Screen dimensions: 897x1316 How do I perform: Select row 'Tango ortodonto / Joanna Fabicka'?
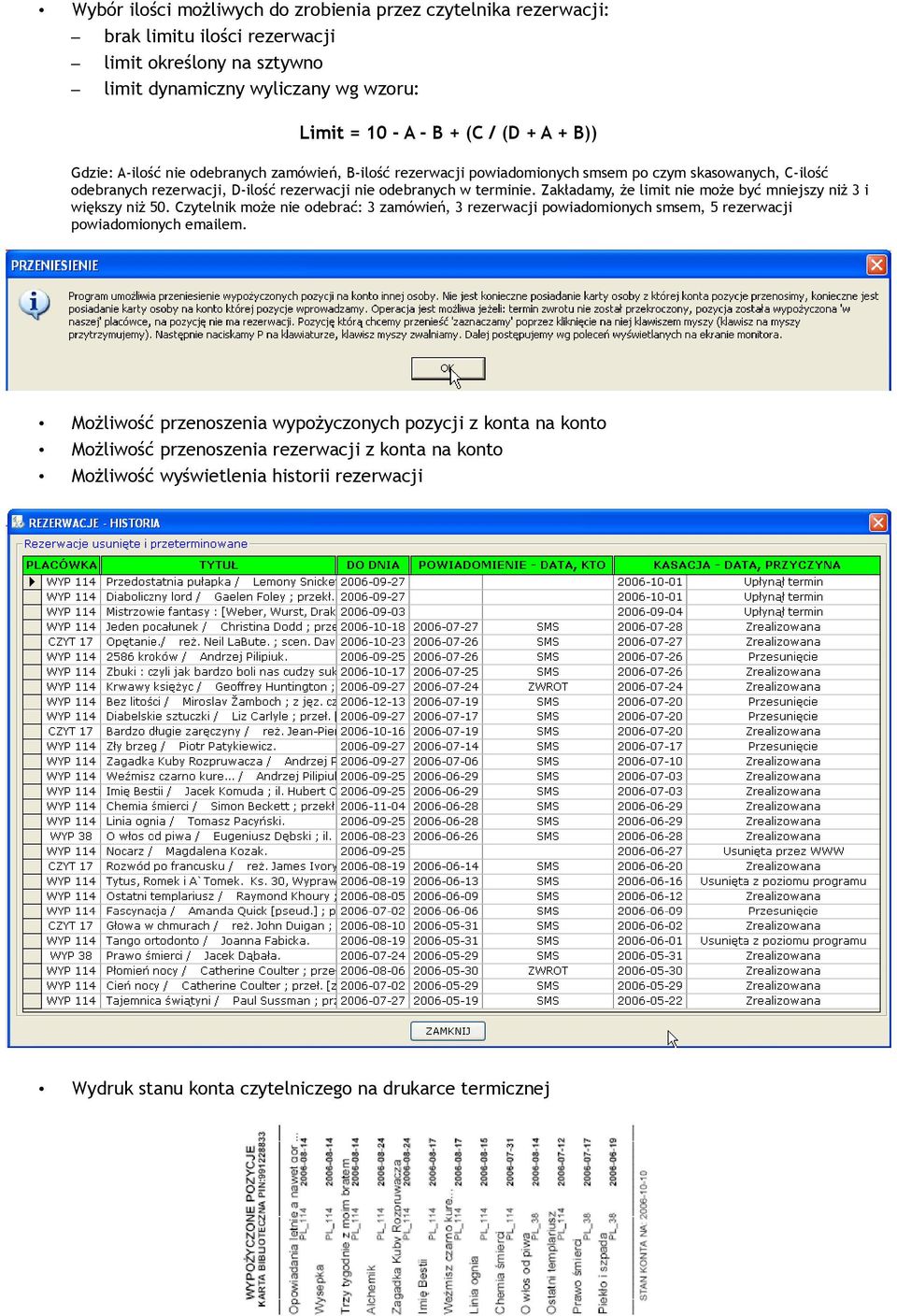tap(450, 940)
